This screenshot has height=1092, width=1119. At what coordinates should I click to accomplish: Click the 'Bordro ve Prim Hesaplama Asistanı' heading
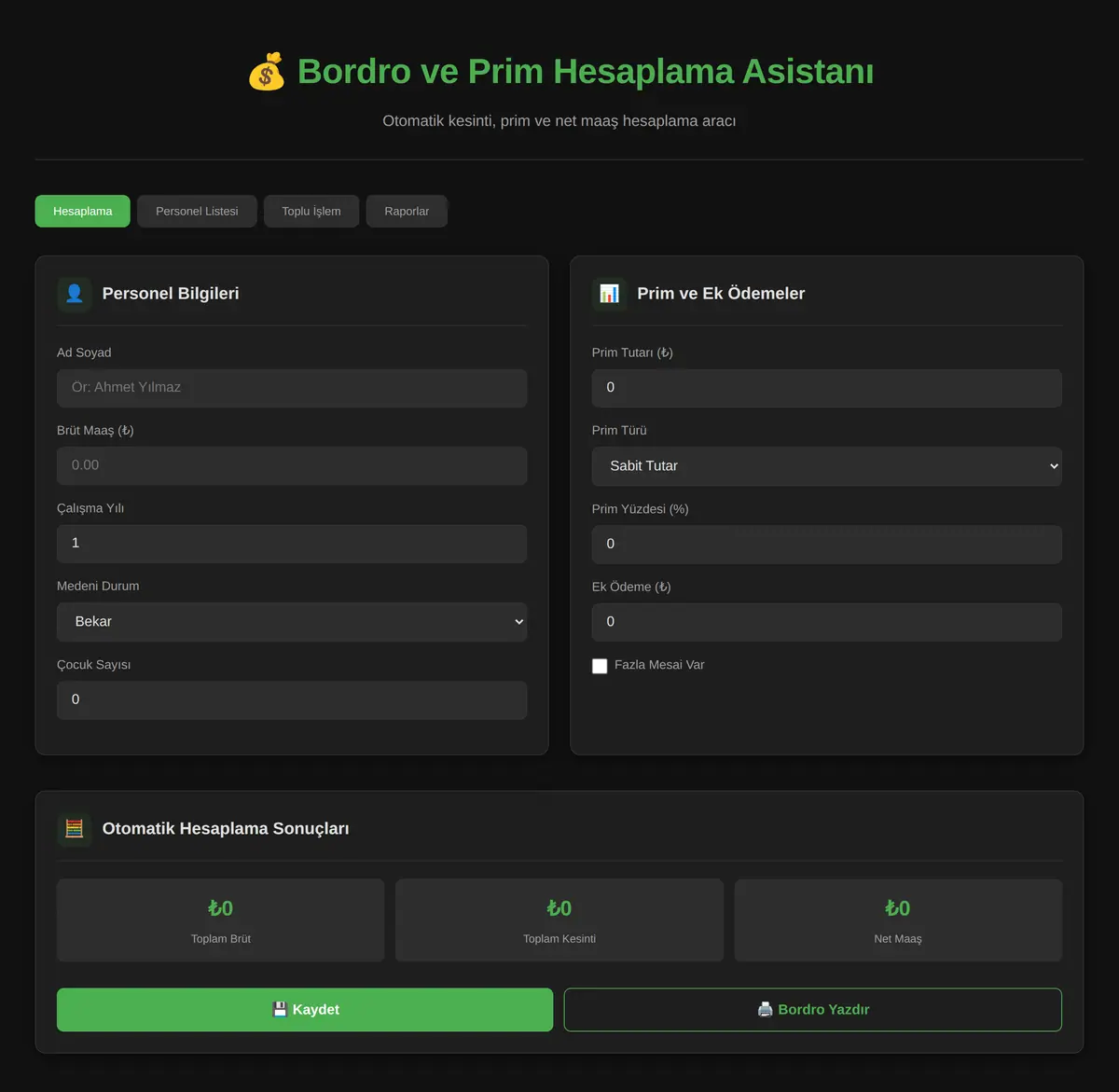(x=586, y=72)
